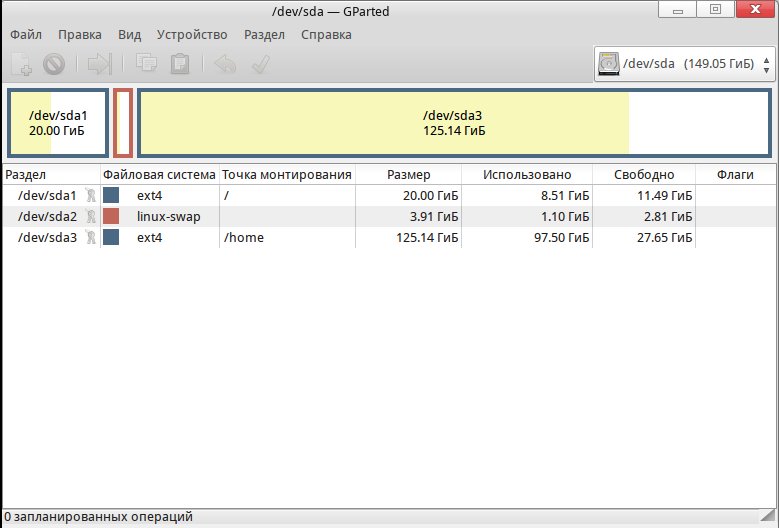This screenshot has width=779, height=528.
Task: Click the Использовано column header
Action: [x=527, y=175]
